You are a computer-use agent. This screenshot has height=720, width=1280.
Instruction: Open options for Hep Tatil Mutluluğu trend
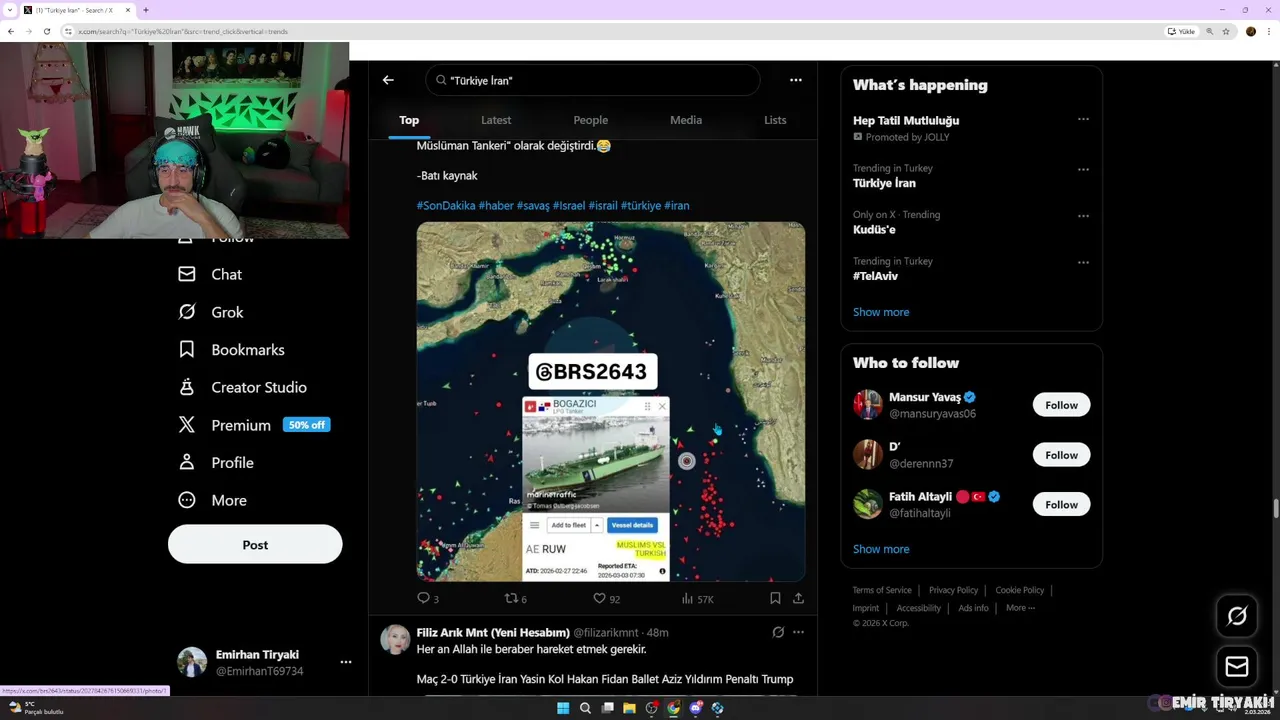pos(1083,119)
